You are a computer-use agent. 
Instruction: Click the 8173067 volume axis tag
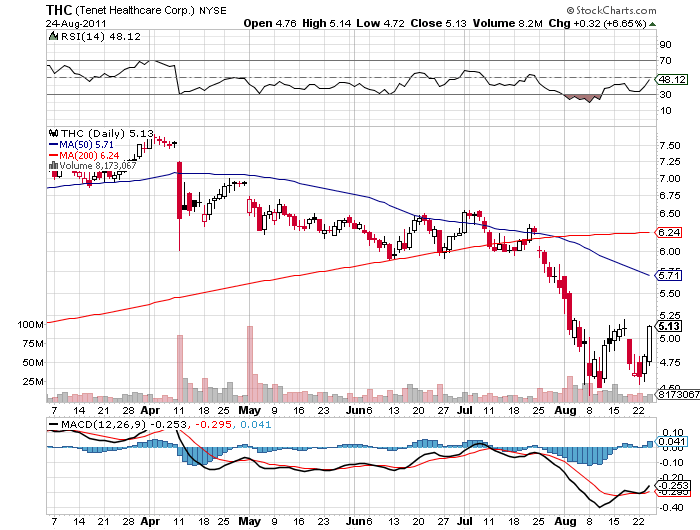[678, 394]
